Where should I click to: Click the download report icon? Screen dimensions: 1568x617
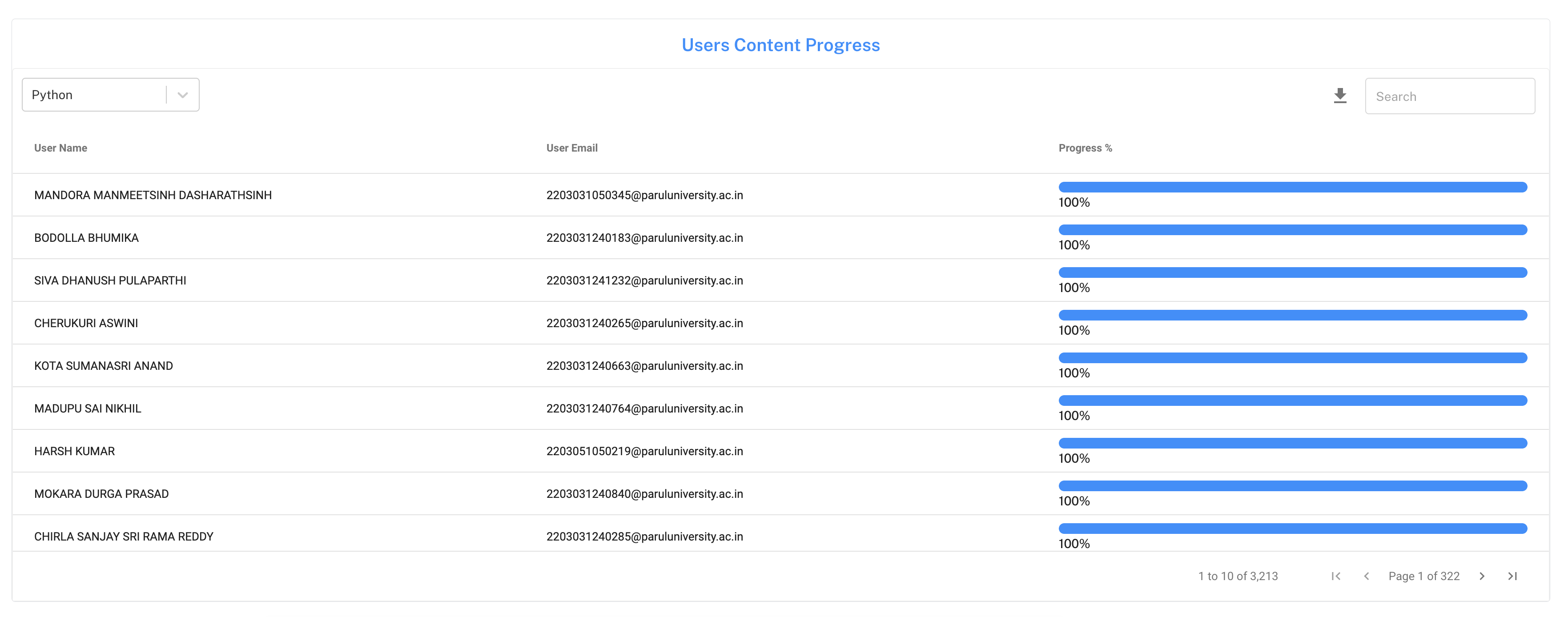click(1340, 96)
